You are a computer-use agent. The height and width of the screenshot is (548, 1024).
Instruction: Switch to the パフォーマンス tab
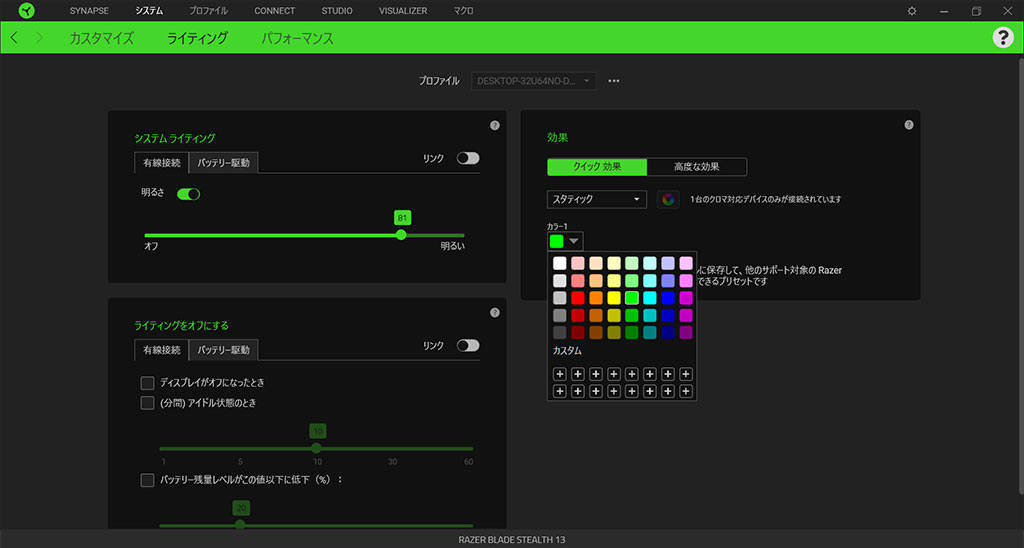click(297, 38)
